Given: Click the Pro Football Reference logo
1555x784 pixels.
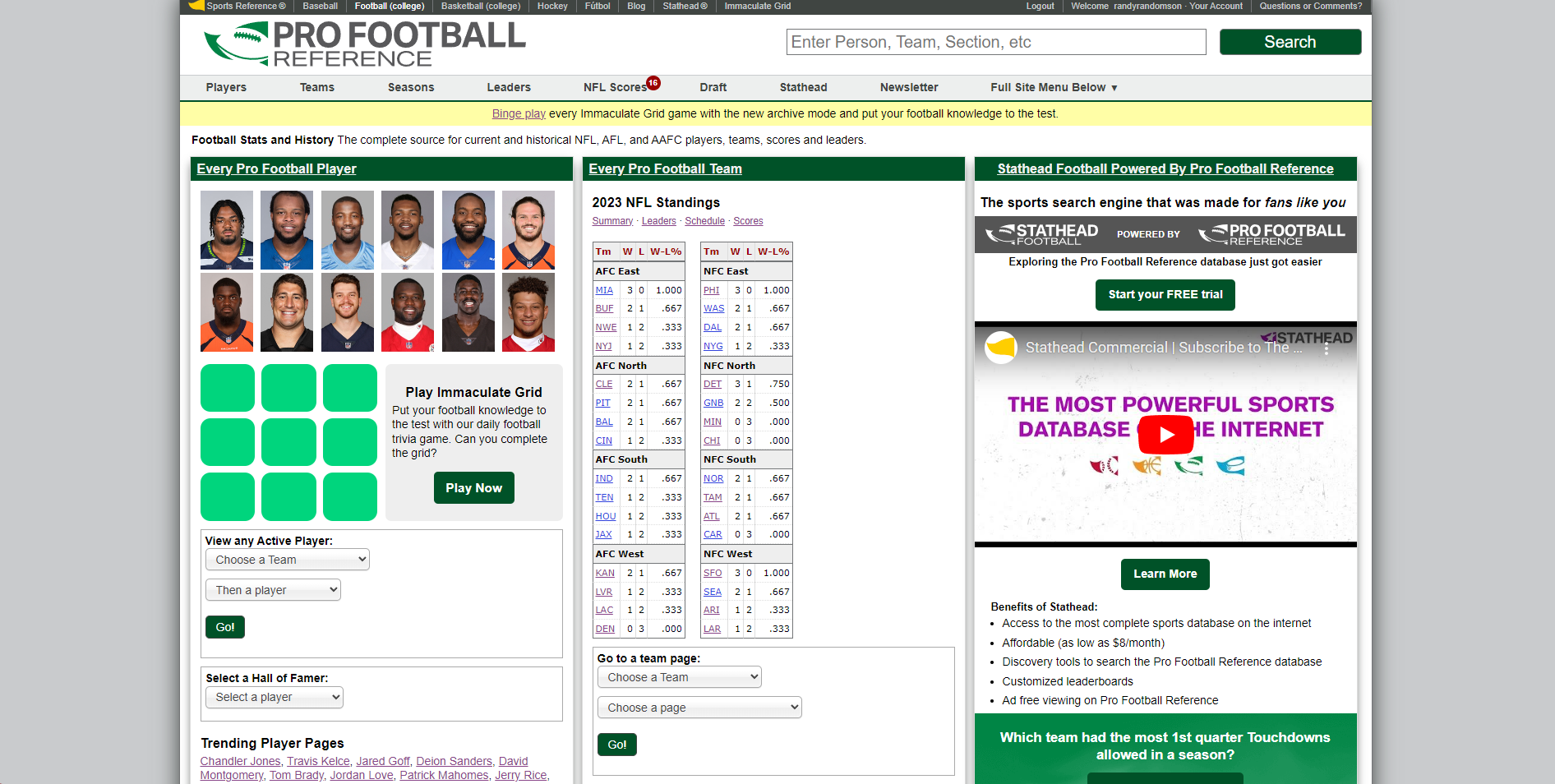Looking at the screenshot, I should click(364, 44).
